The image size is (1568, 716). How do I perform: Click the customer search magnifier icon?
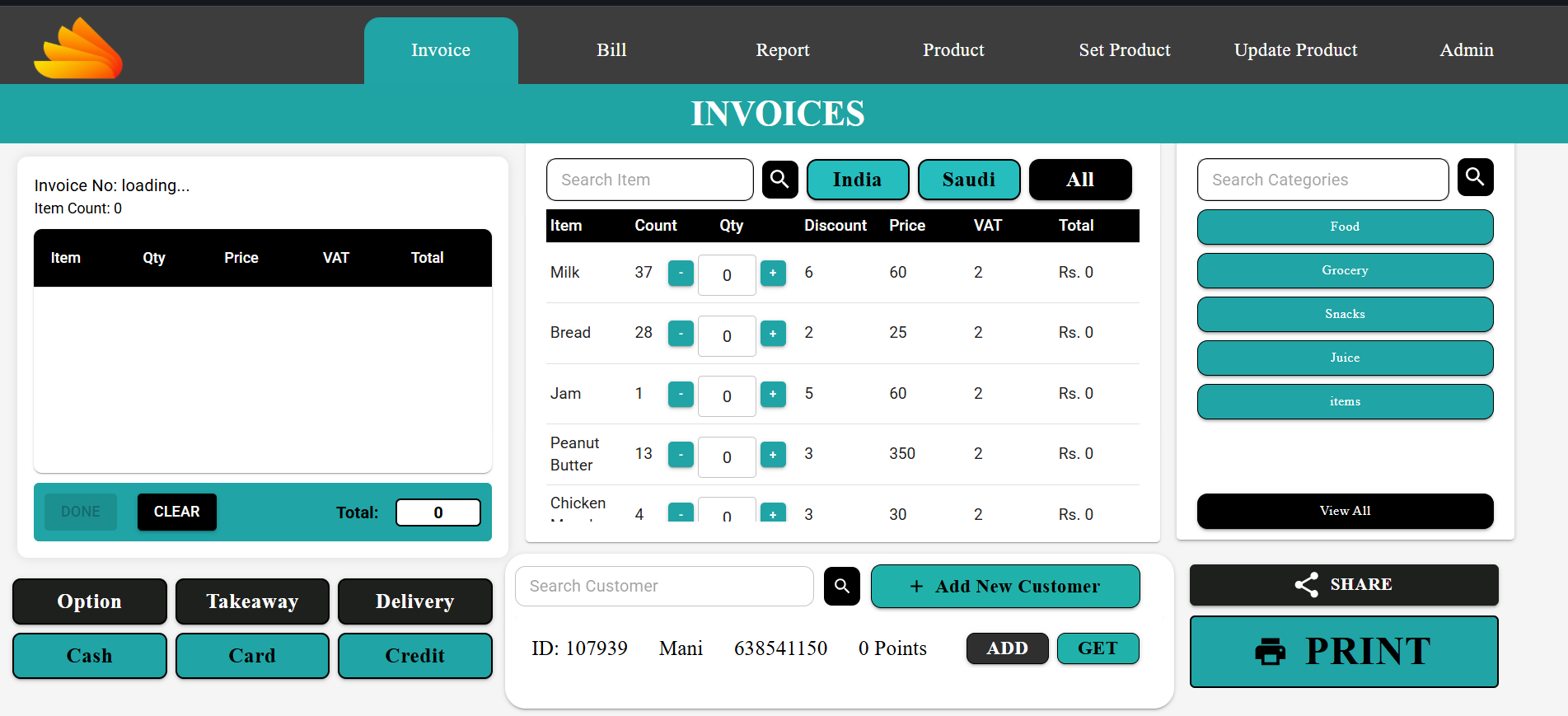coord(841,586)
